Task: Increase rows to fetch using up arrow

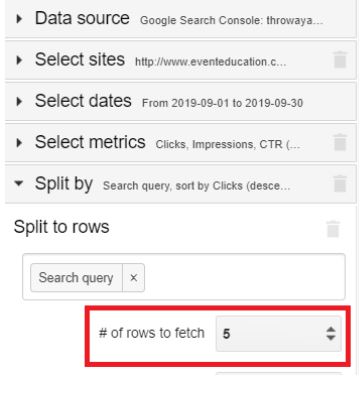Action: click(x=331, y=329)
